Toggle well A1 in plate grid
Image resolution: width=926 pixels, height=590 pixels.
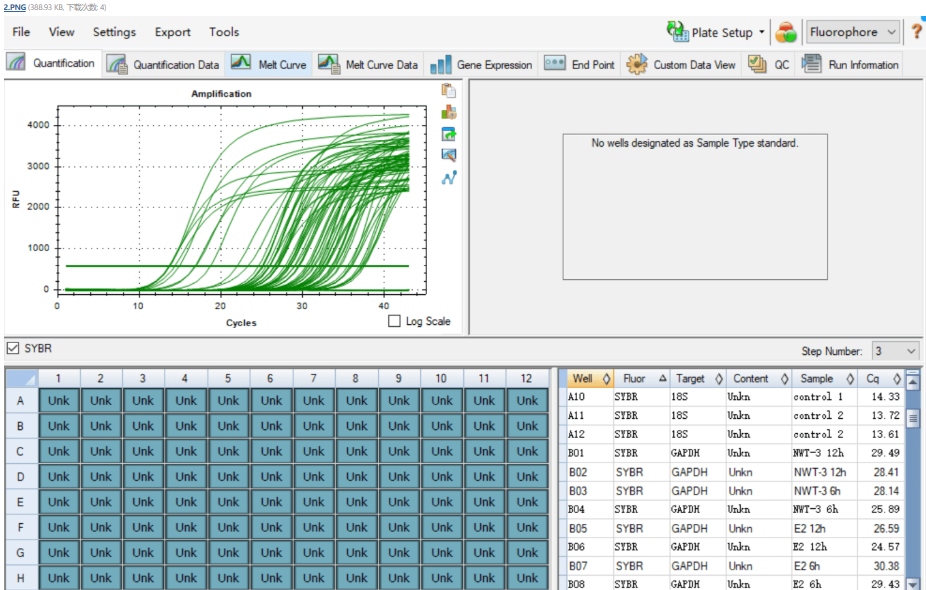pos(58,400)
